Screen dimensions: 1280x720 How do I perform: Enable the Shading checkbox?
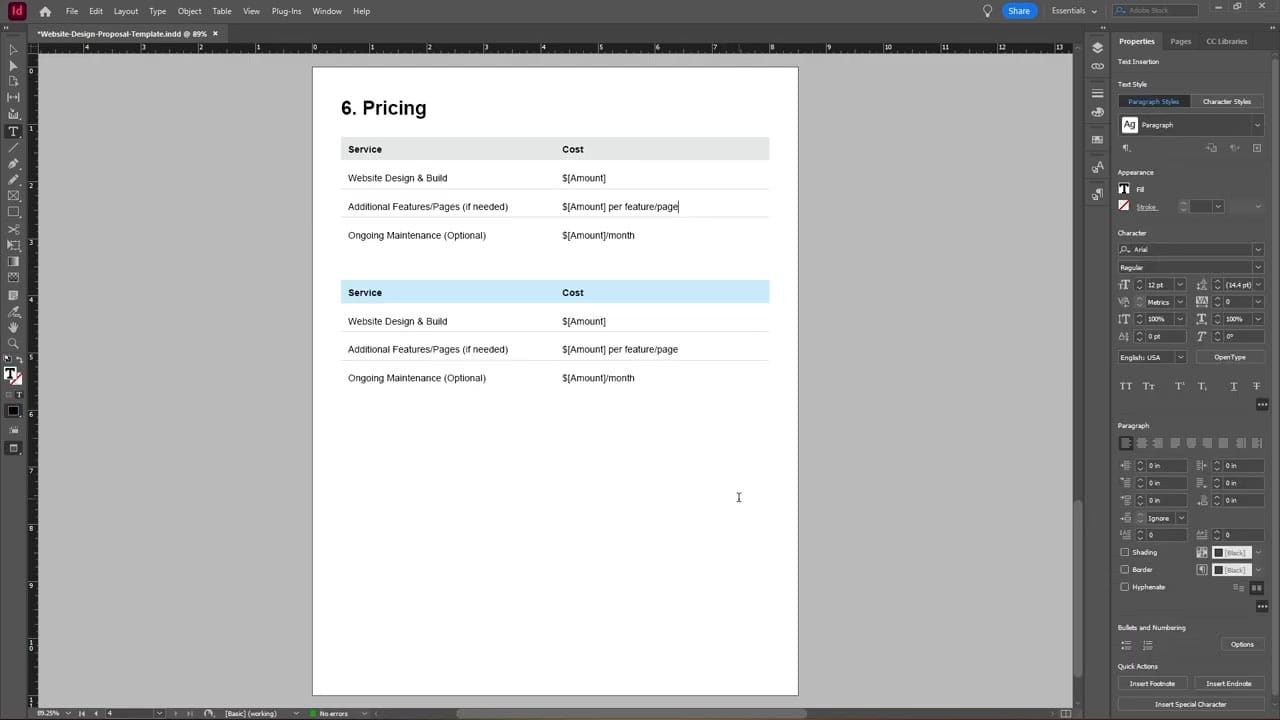pyautogui.click(x=1125, y=552)
